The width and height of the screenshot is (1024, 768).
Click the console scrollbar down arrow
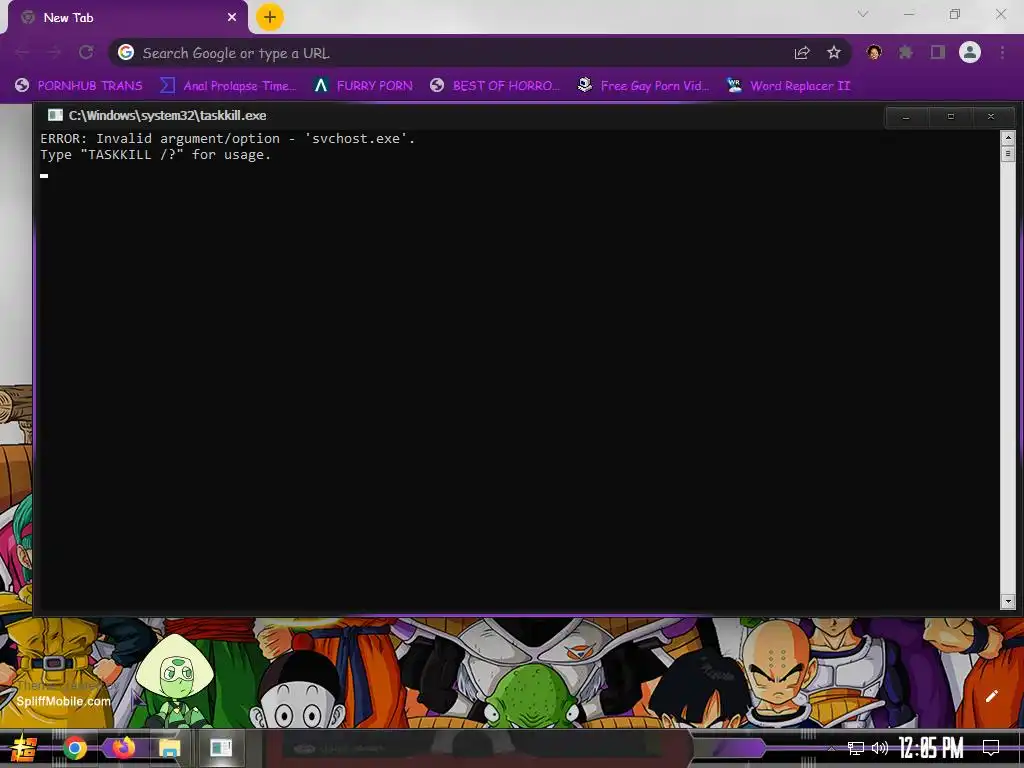click(1008, 601)
